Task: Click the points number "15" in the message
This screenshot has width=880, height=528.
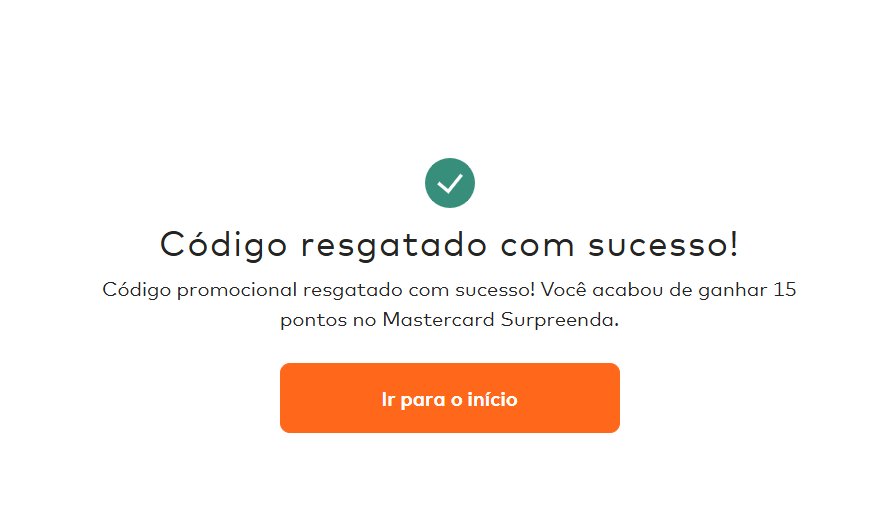Action: coord(785,290)
